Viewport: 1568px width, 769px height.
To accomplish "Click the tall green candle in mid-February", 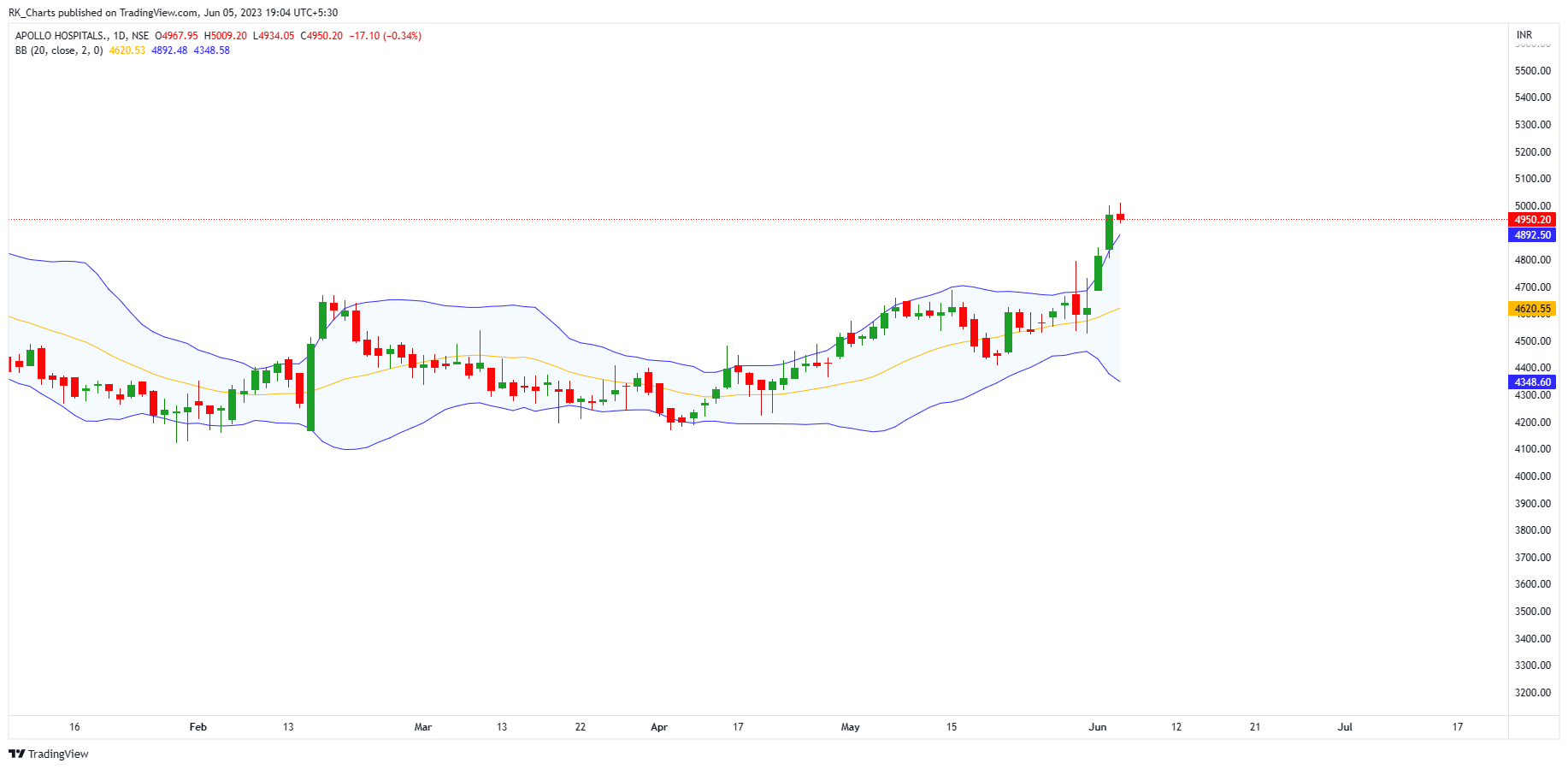I will click(310, 387).
